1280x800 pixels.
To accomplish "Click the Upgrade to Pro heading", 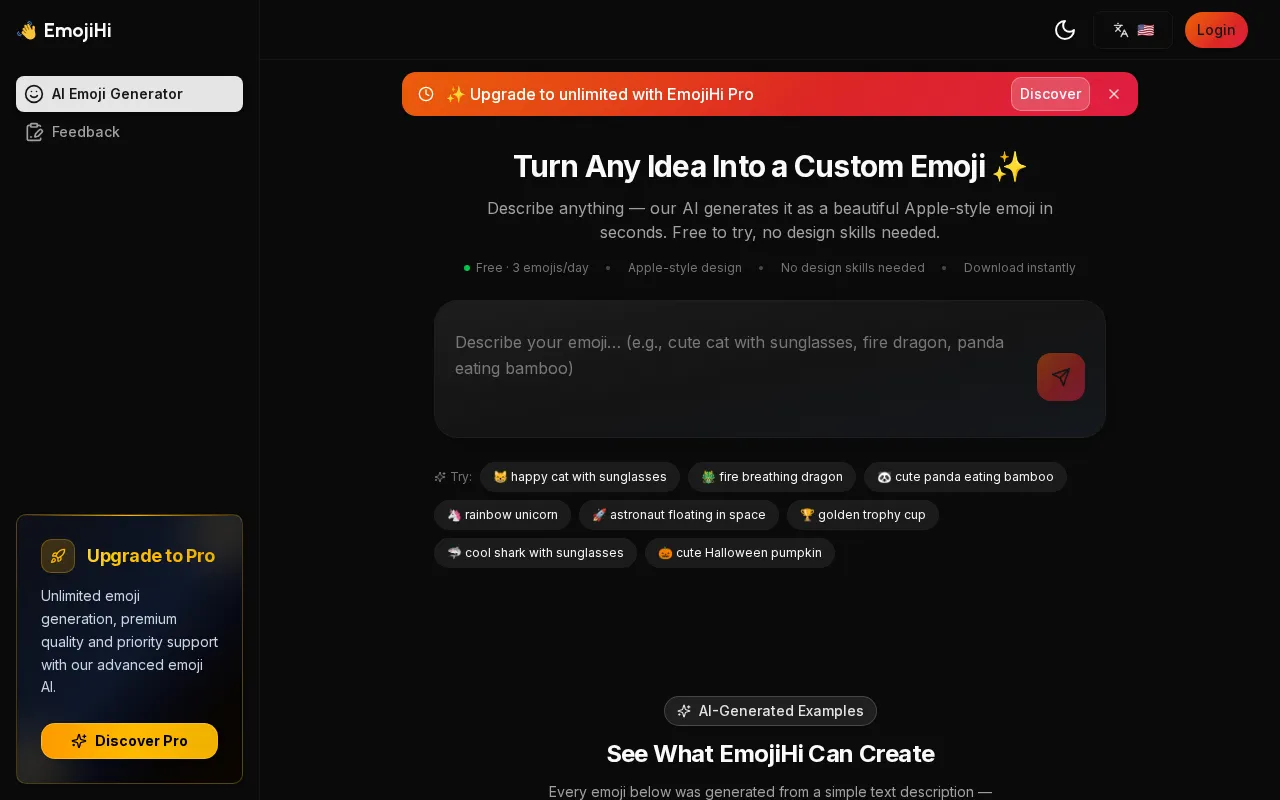I will point(151,556).
